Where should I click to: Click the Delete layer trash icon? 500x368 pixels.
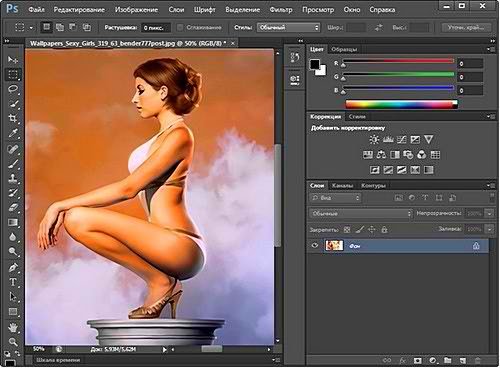[477, 360]
